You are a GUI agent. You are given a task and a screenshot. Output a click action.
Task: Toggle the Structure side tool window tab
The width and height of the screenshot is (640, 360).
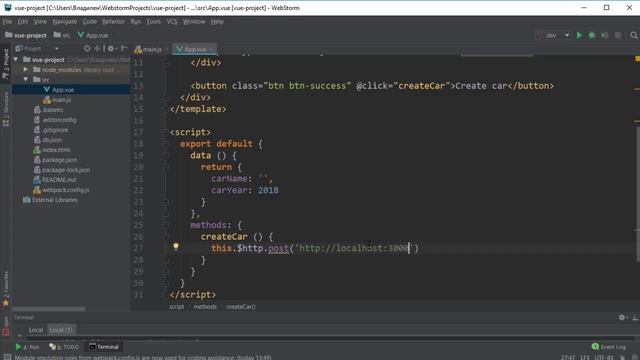point(6,109)
